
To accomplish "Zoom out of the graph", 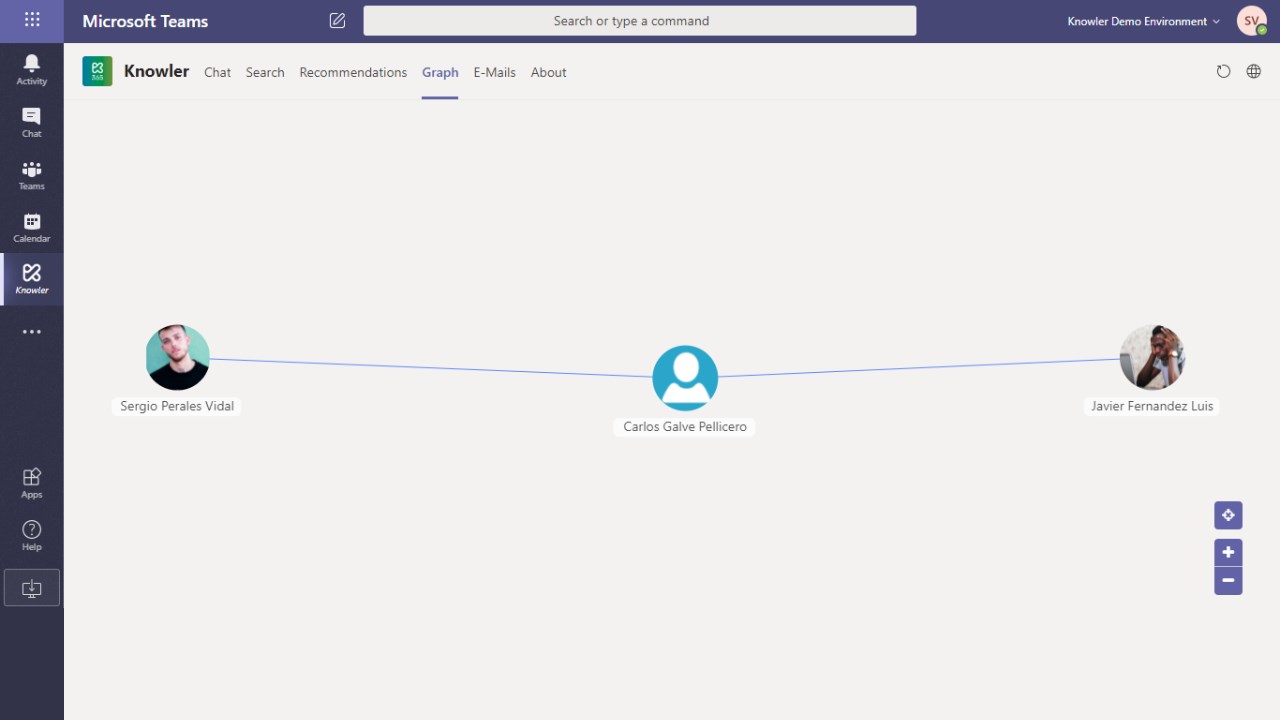I will pos(1228,580).
